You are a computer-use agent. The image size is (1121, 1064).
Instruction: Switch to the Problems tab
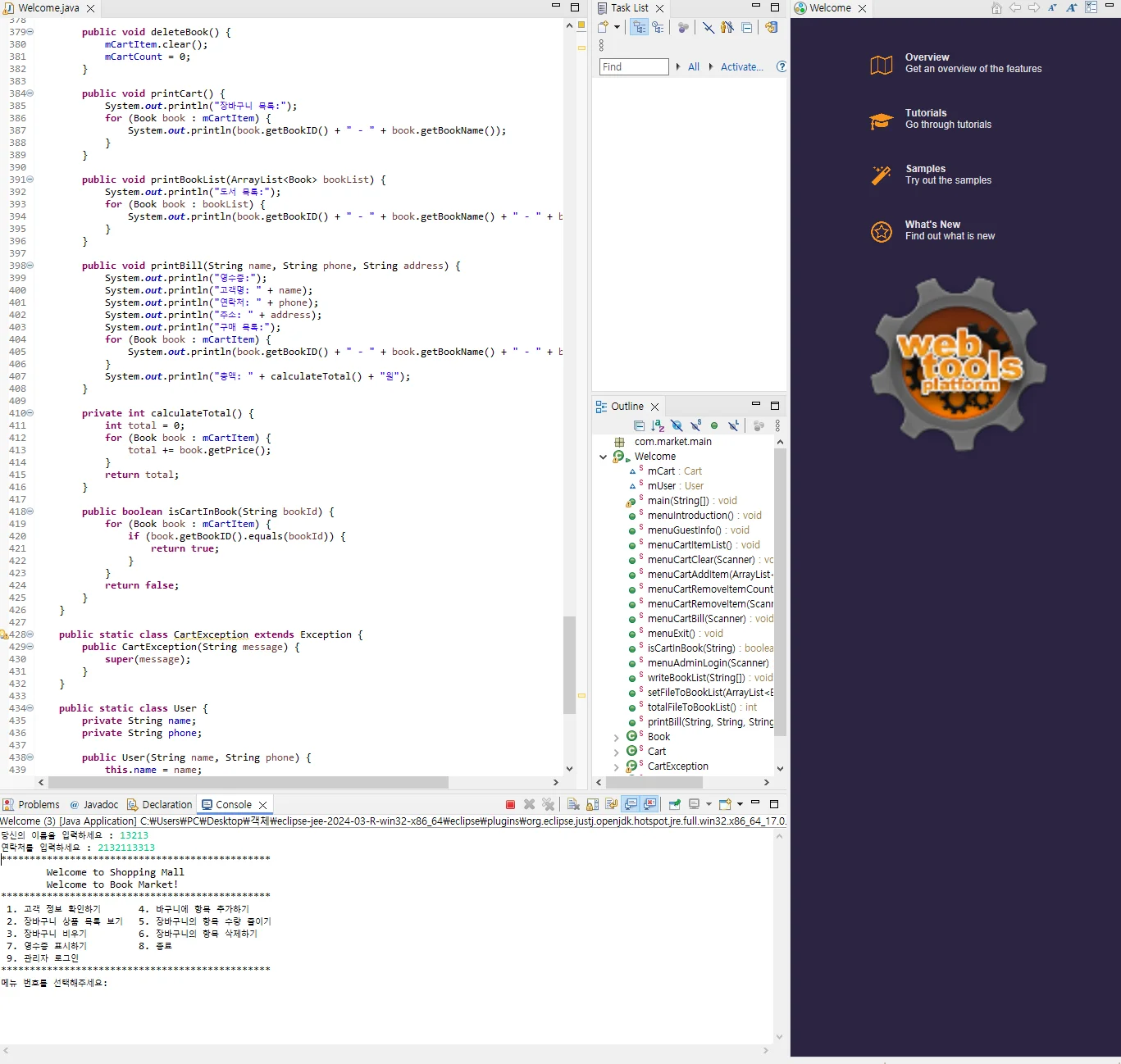tap(31, 805)
